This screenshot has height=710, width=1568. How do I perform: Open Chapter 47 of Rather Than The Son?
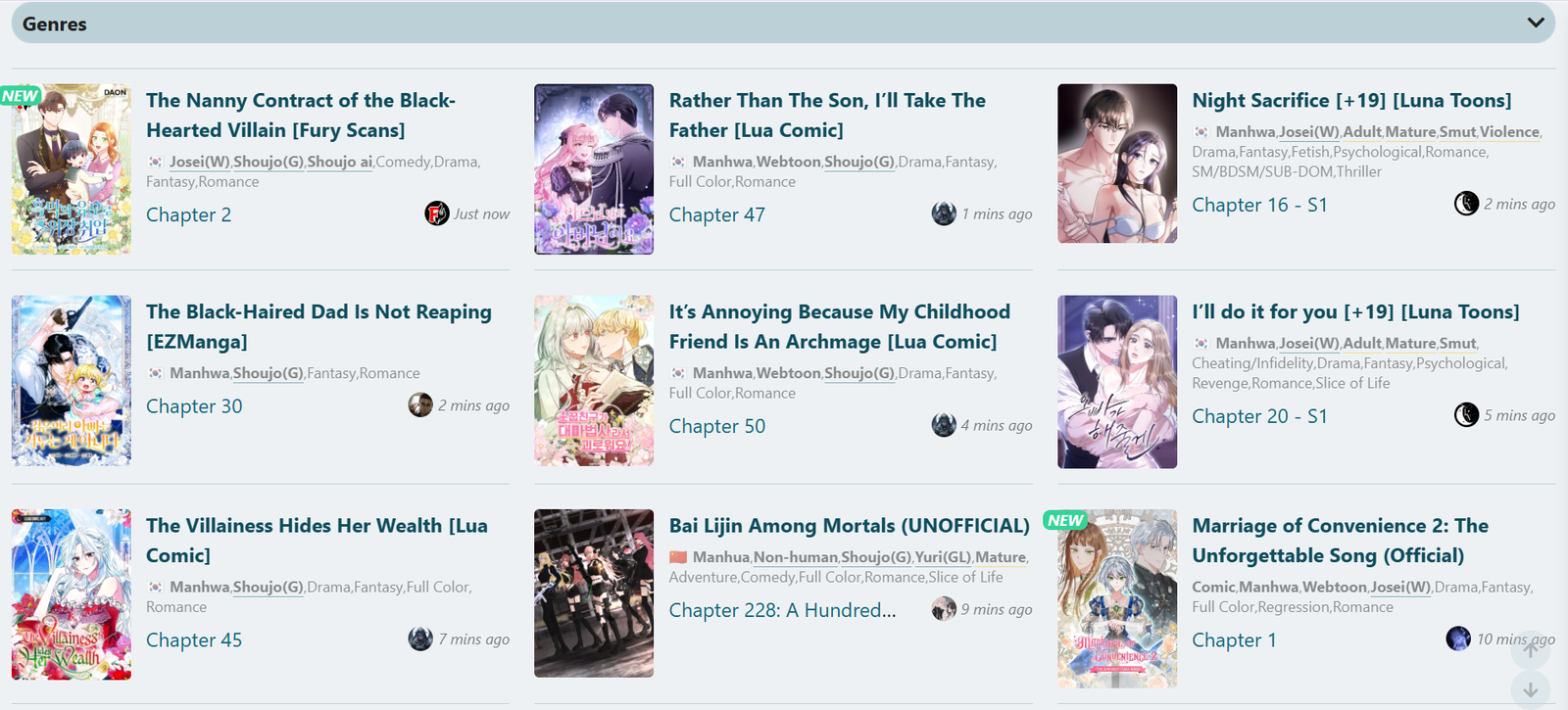click(717, 214)
